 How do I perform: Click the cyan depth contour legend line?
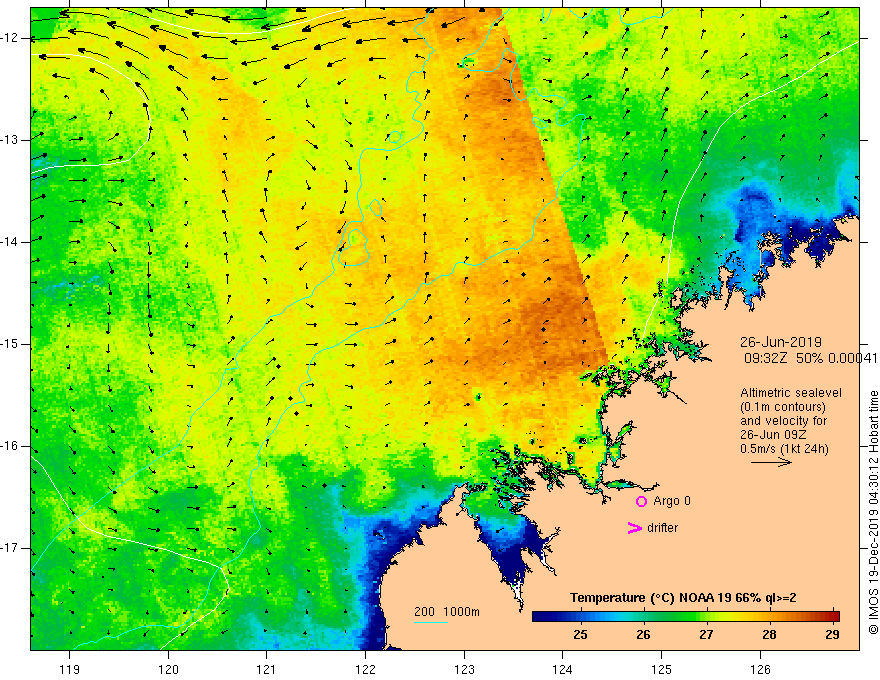[431, 622]
